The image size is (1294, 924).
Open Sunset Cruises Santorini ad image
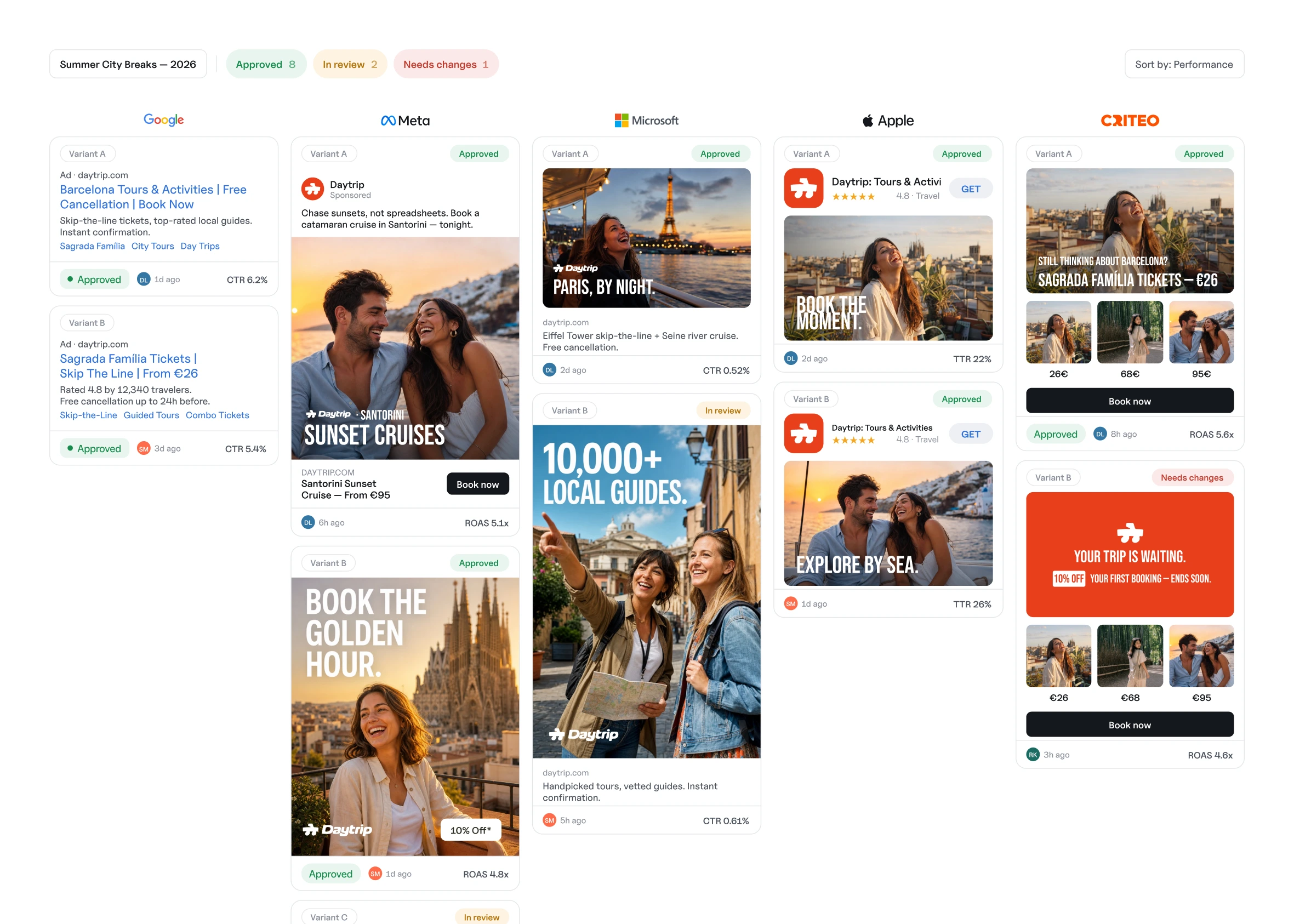click(x=405, y=348)
